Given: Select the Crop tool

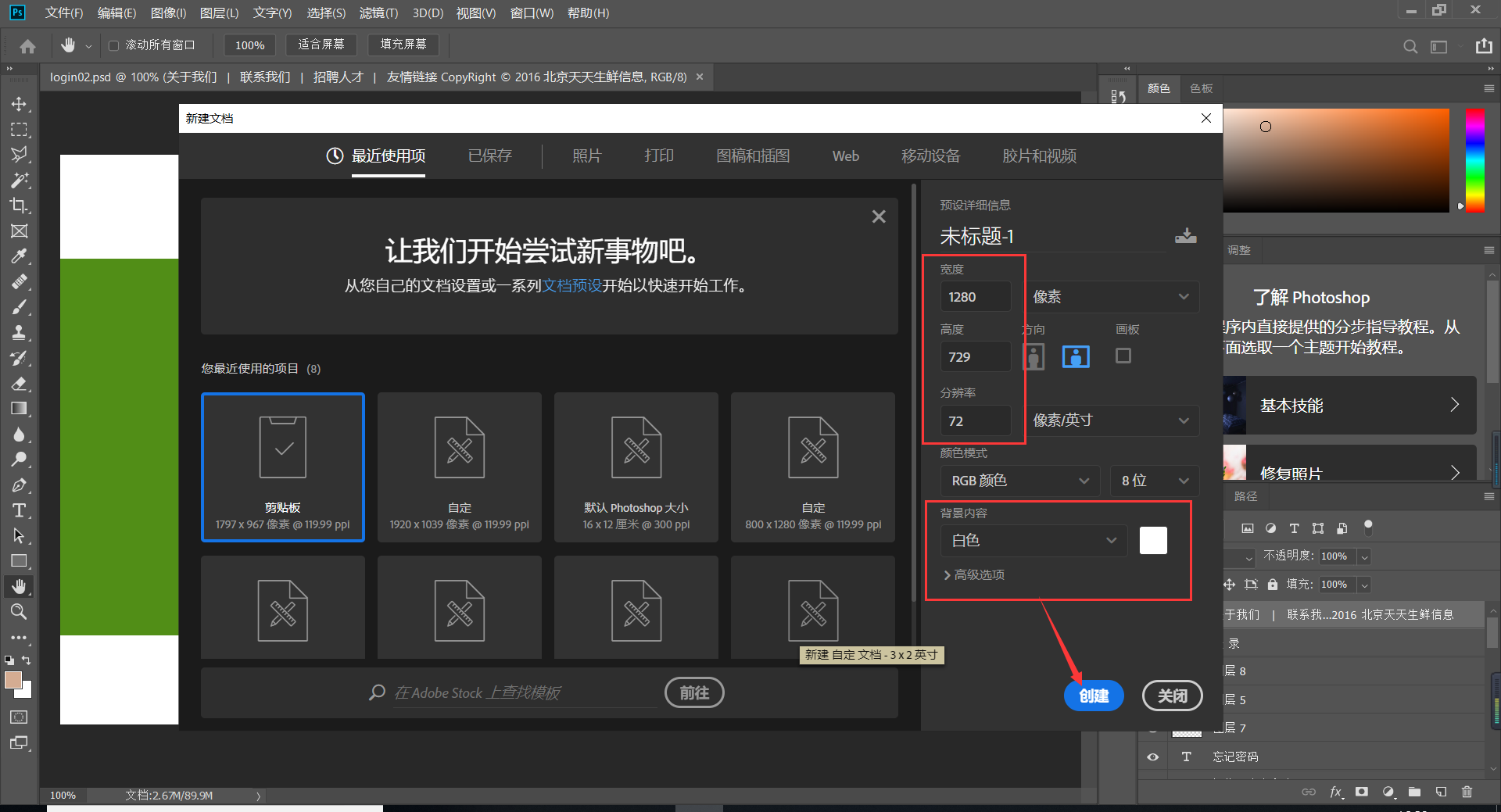Looking at the screenshot, I should (19, 206).
